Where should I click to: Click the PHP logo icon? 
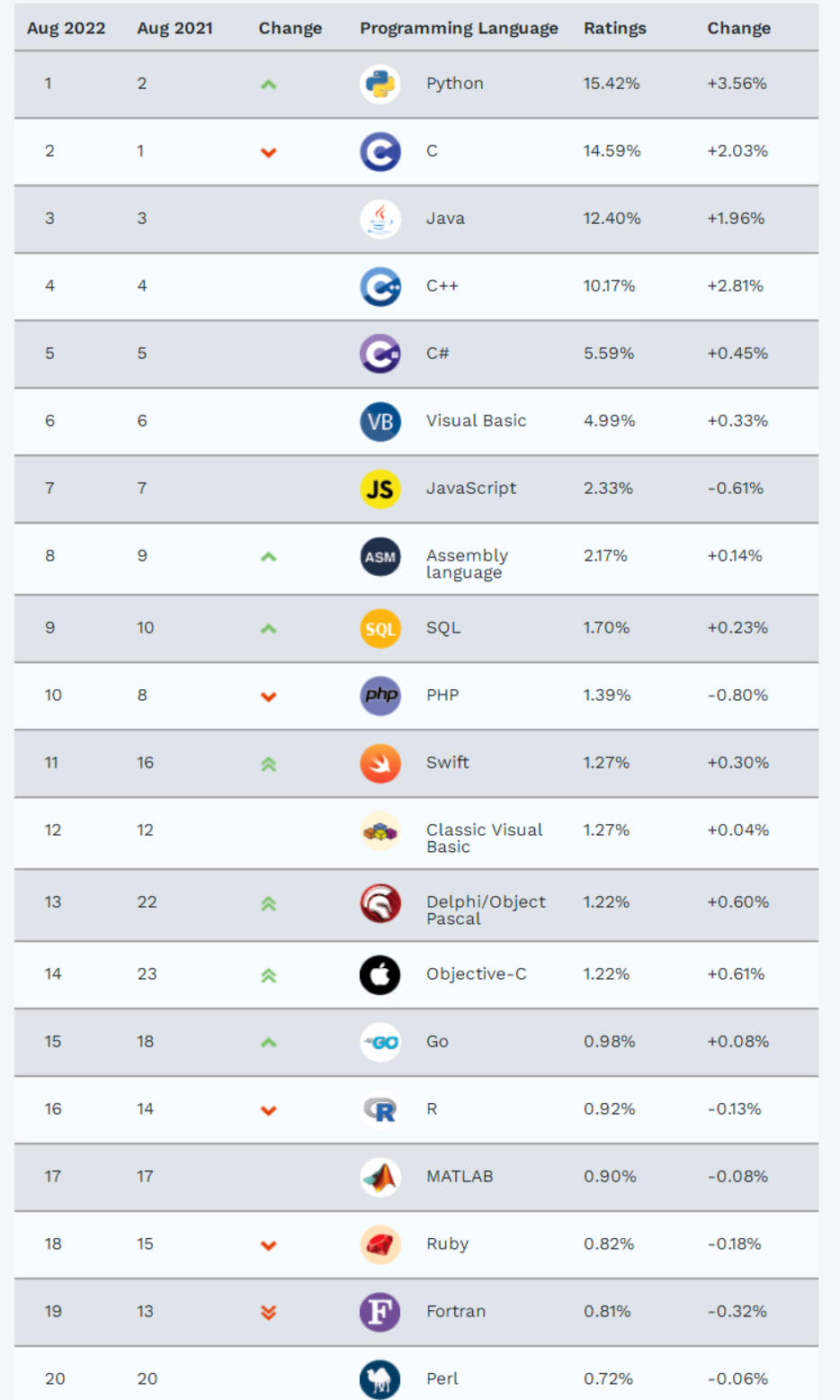coord(380,696)
